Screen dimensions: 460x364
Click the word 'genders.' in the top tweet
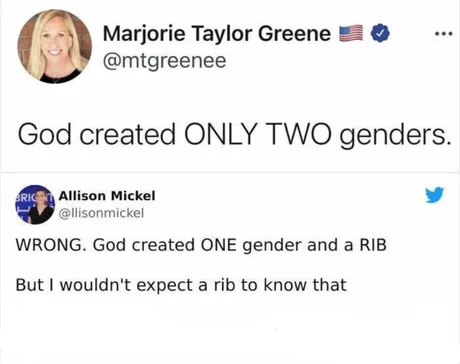pos(395,135)
